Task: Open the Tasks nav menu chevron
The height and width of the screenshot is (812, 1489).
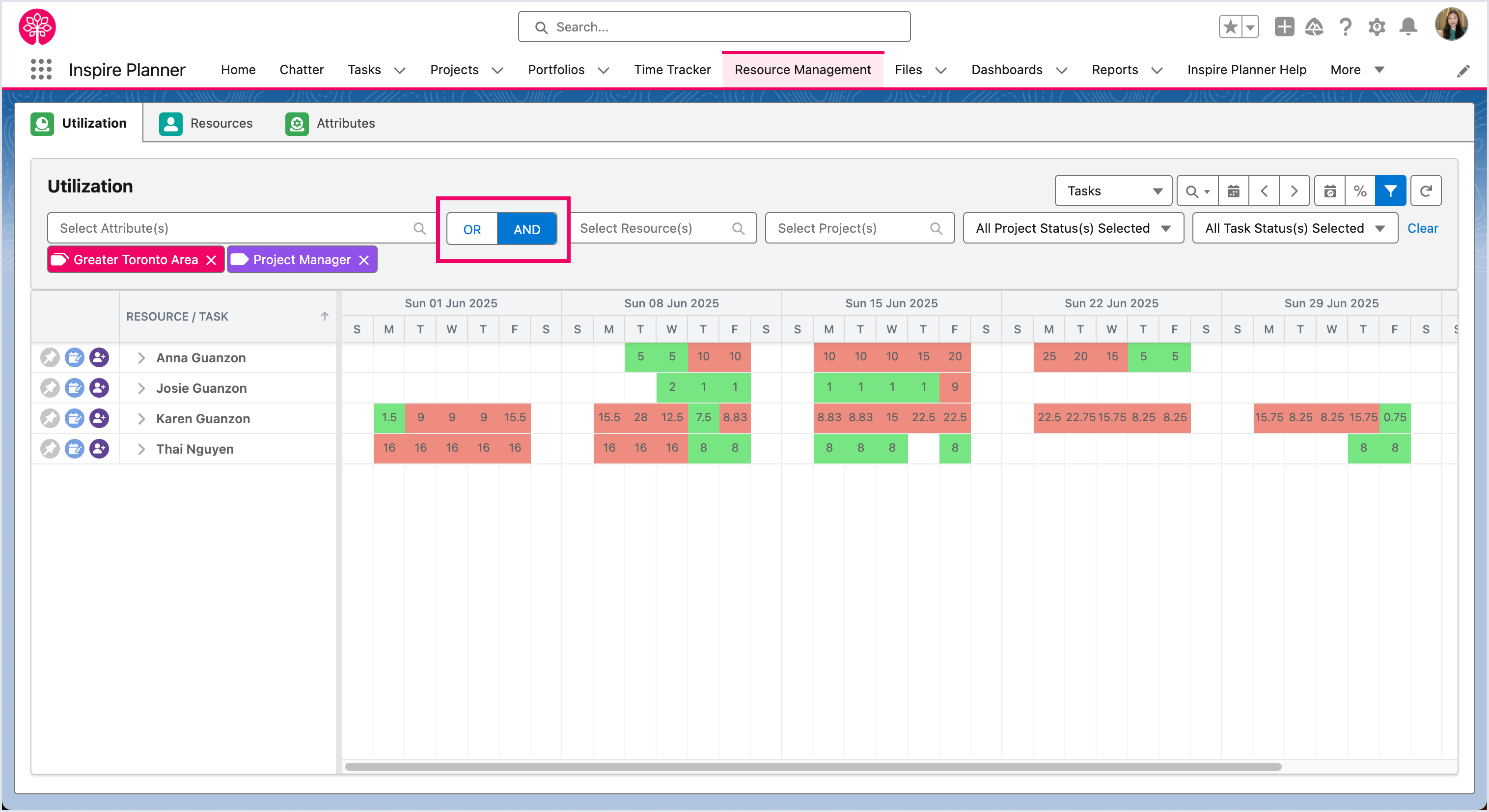Action: point(399,71)
